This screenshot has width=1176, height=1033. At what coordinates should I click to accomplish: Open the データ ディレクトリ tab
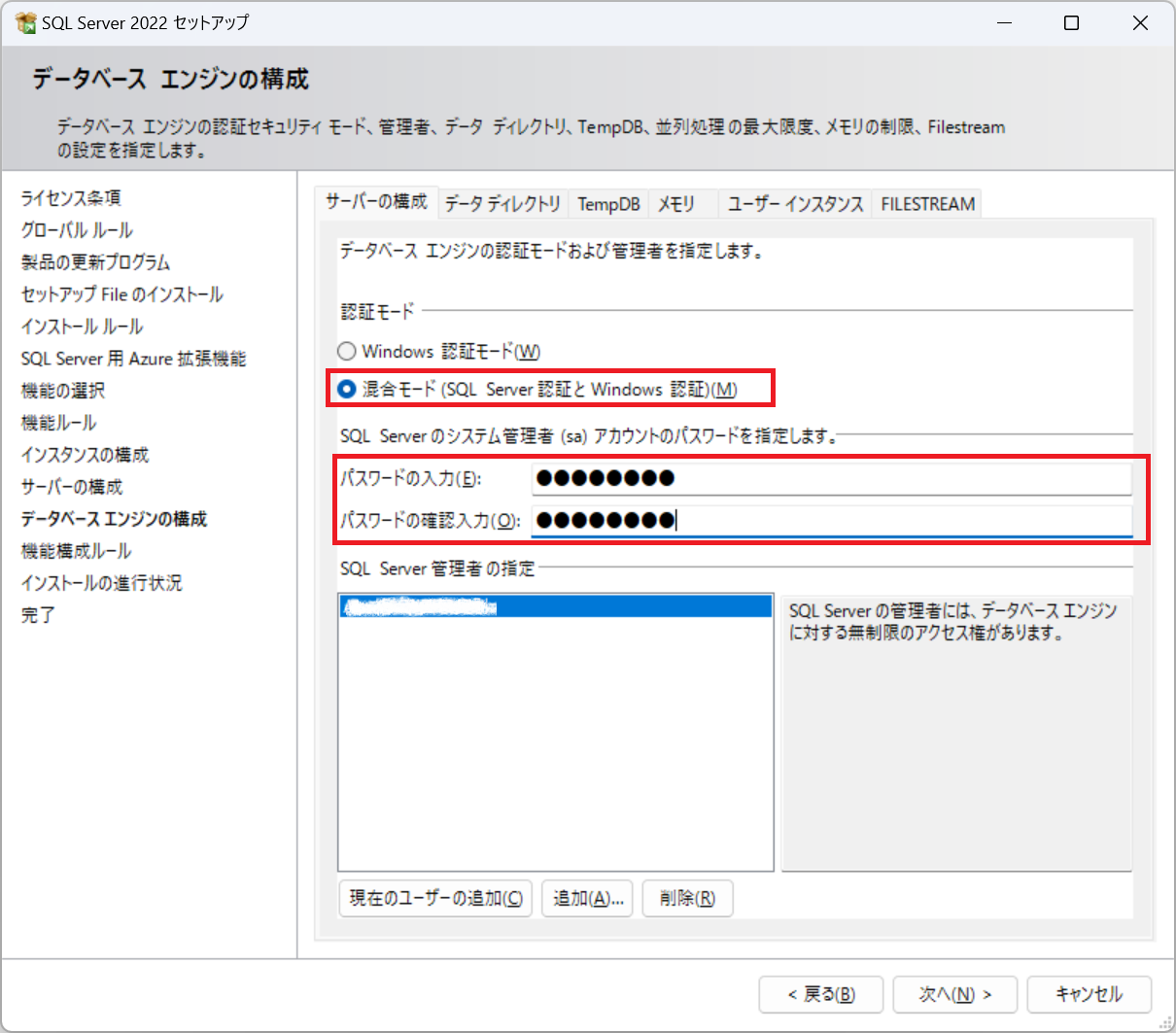(x=503, y=204)
